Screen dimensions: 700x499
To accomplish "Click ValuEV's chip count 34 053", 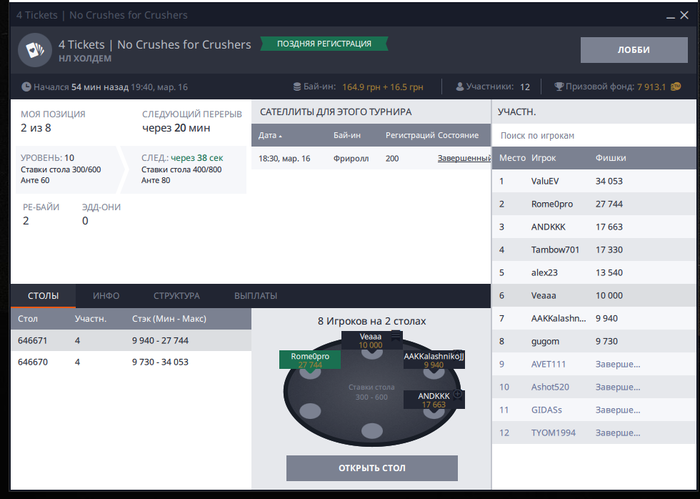I will pos(609,181).
